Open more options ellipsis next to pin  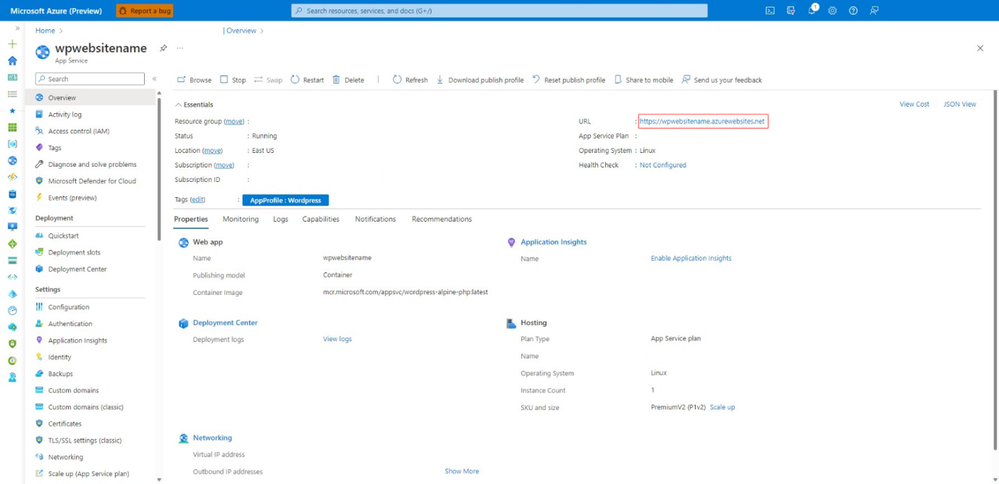click(180, 48)
